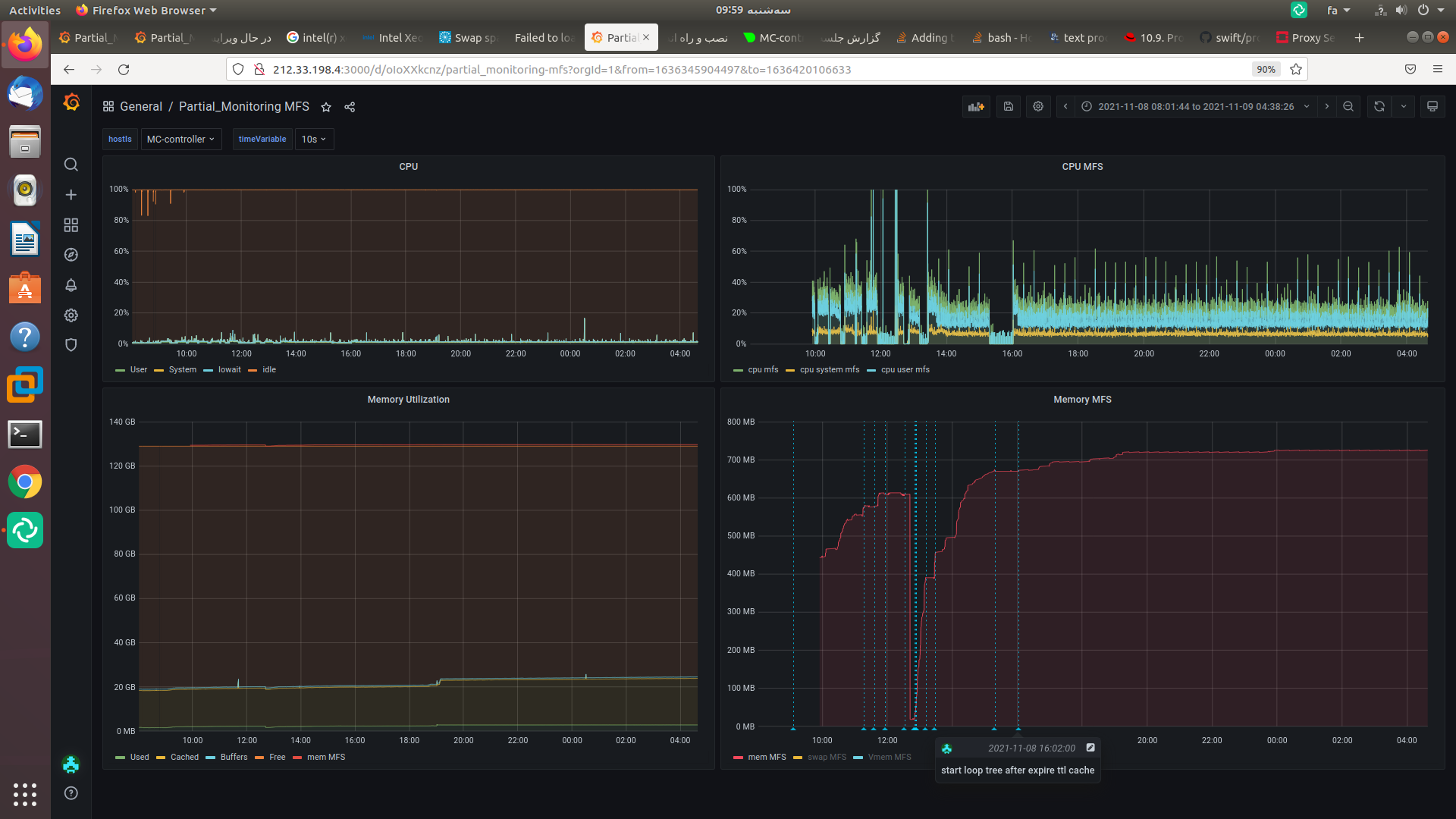The image size is (1456, 819).
Task: Click the CPU MFS panel title
Action: 1082,167
